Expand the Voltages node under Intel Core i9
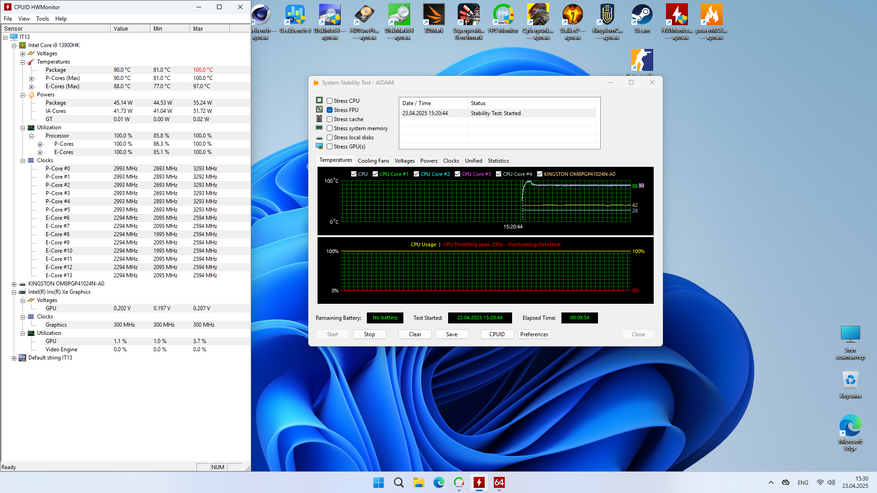 (x=22, y=53)
